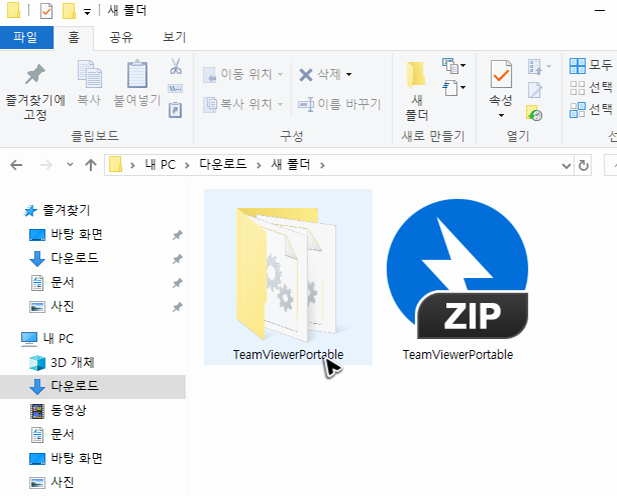This screenshot has width=617, height=496.
Task: Click the pin icon beside pinned 문서
Action: point(177,283)
